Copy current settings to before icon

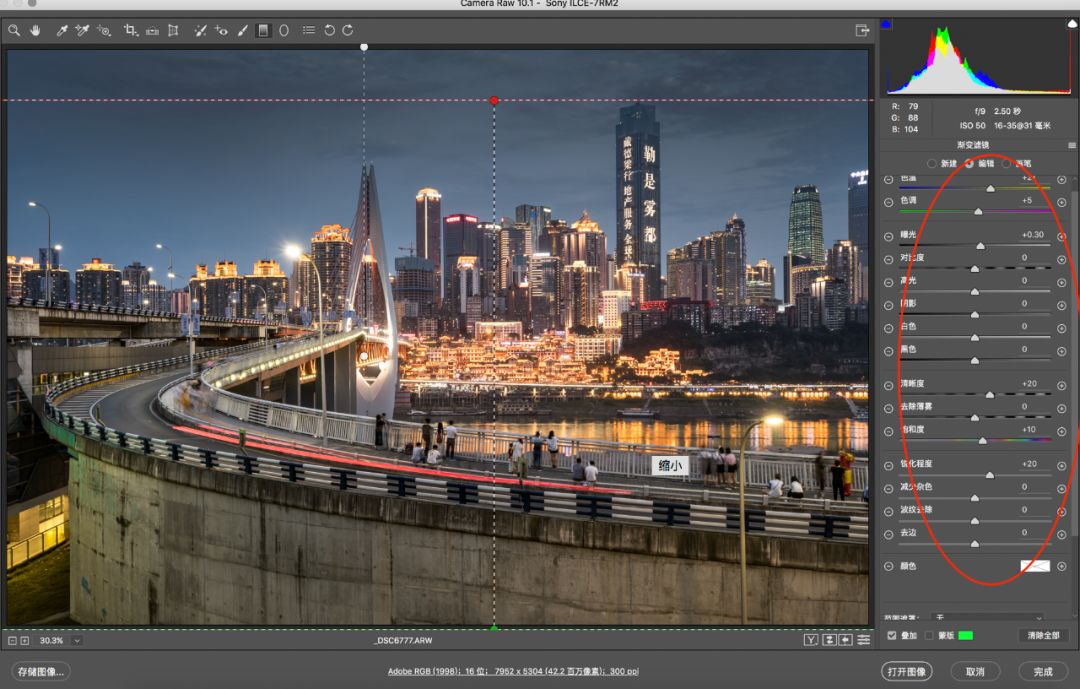(846, 640)
